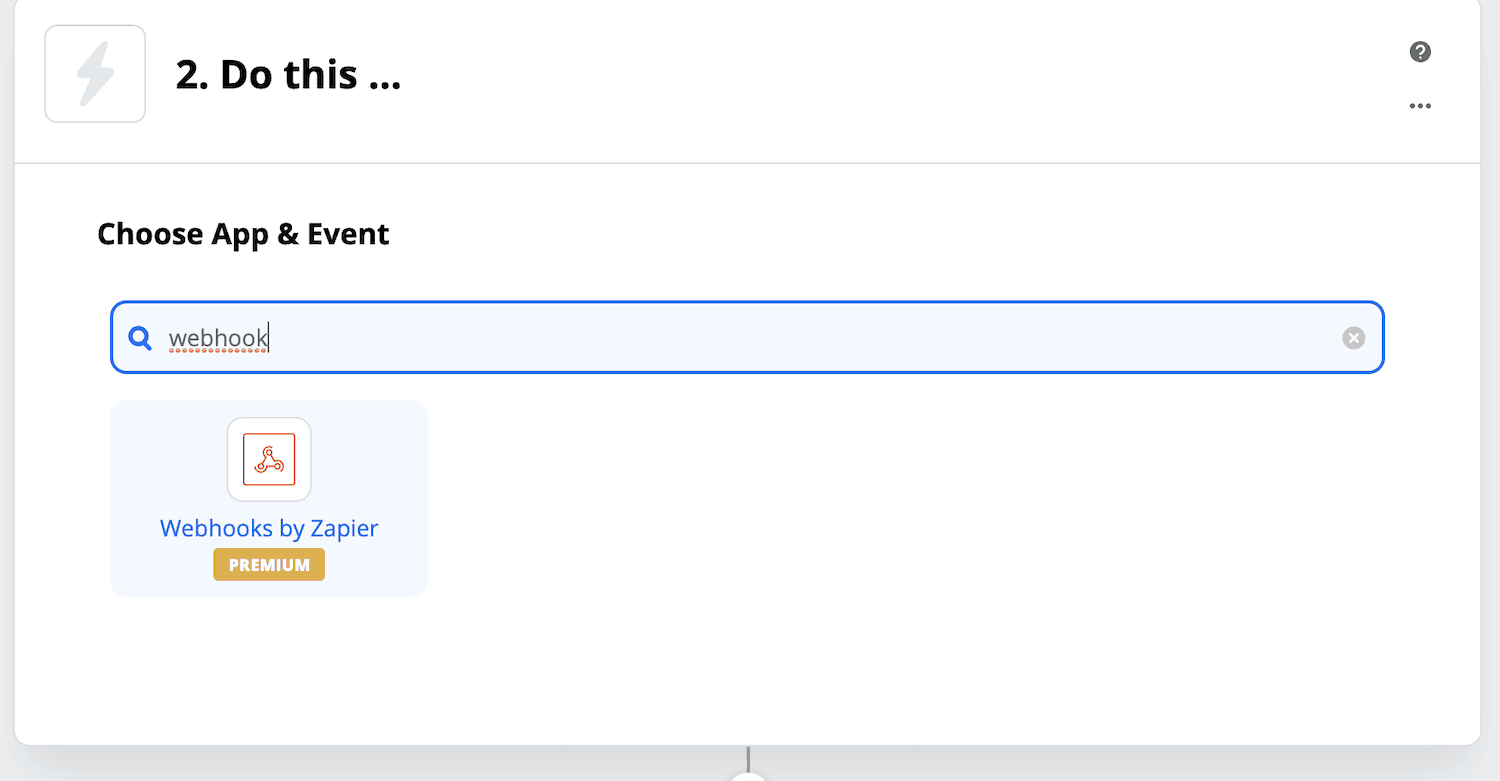Select the Webhooks by Zapier app logo
The height and width of the screenshot is (781, 1500).
coord(269,459)
